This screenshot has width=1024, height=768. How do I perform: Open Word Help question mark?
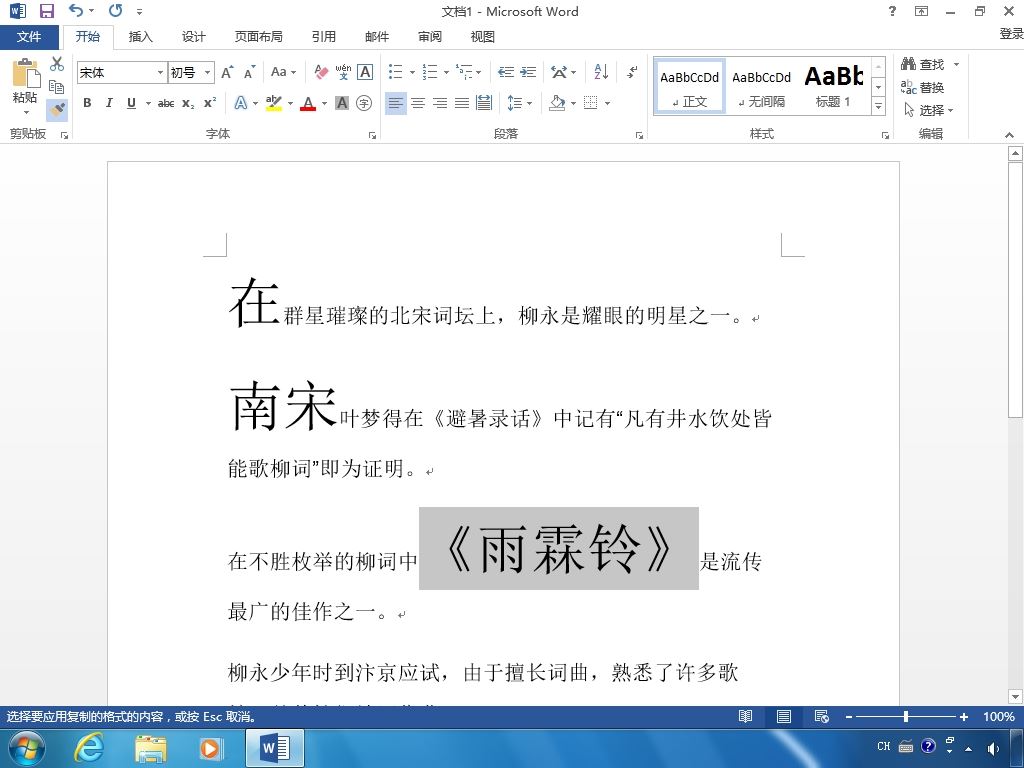point(892,11)
